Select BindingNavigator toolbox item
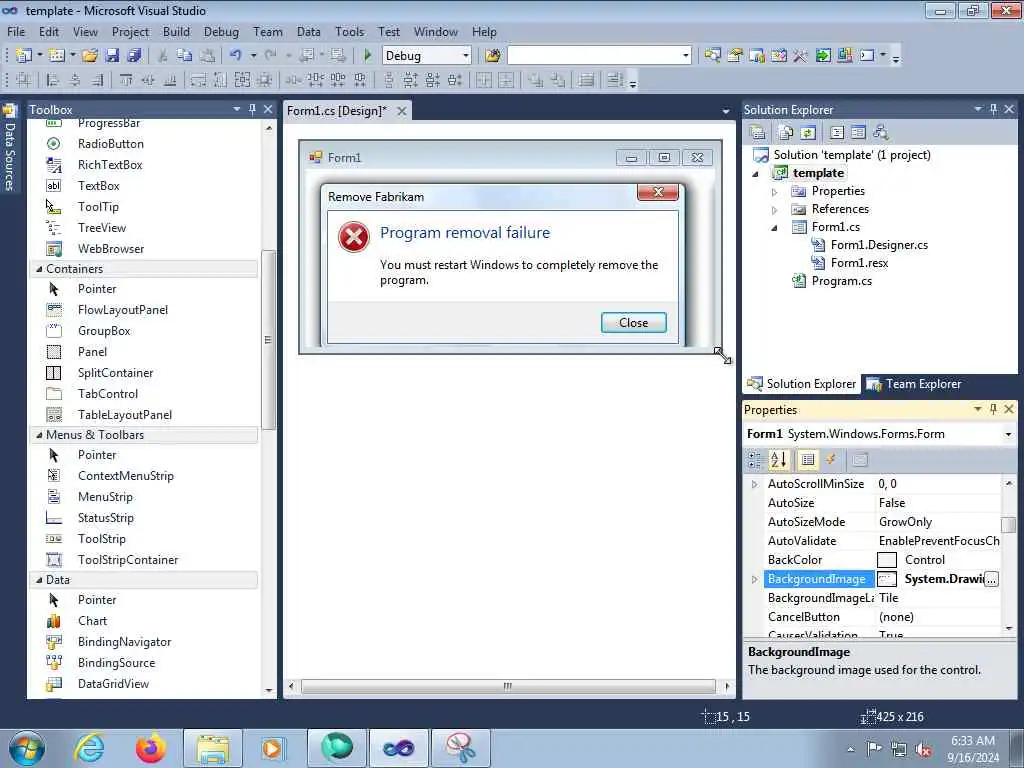This screenshot has height=768, width=1024. (x=124, y=641)
